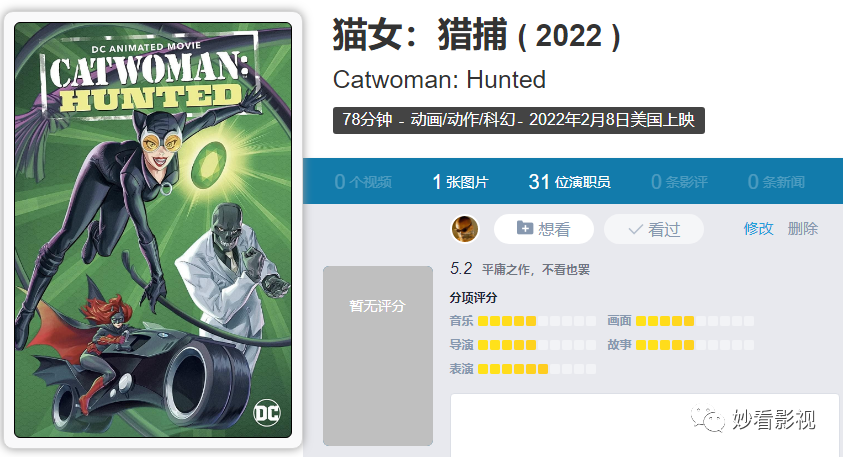Open the 0 条新闻 tab
This screenshot has height=457, width=843.
[776, 182]
